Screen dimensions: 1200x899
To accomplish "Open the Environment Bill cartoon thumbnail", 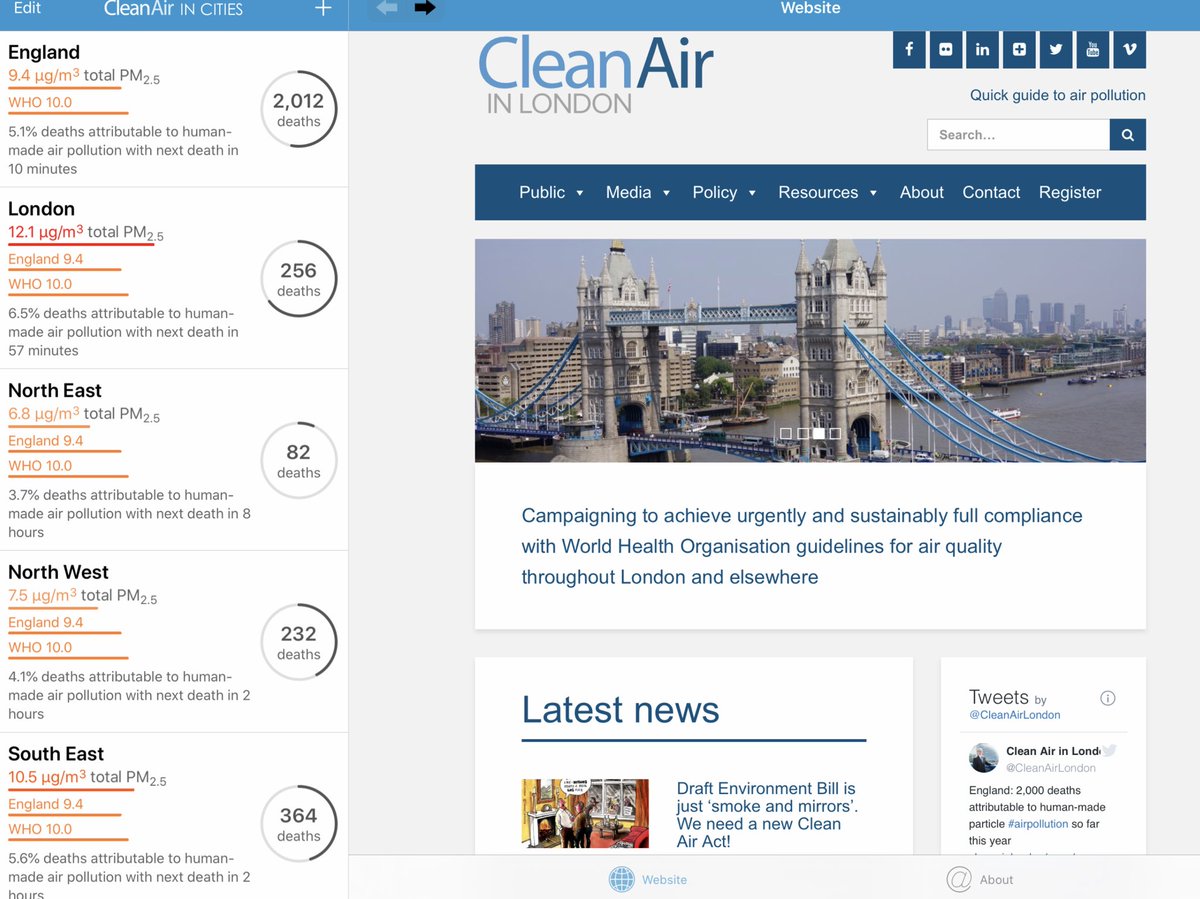I will [585, 814].
